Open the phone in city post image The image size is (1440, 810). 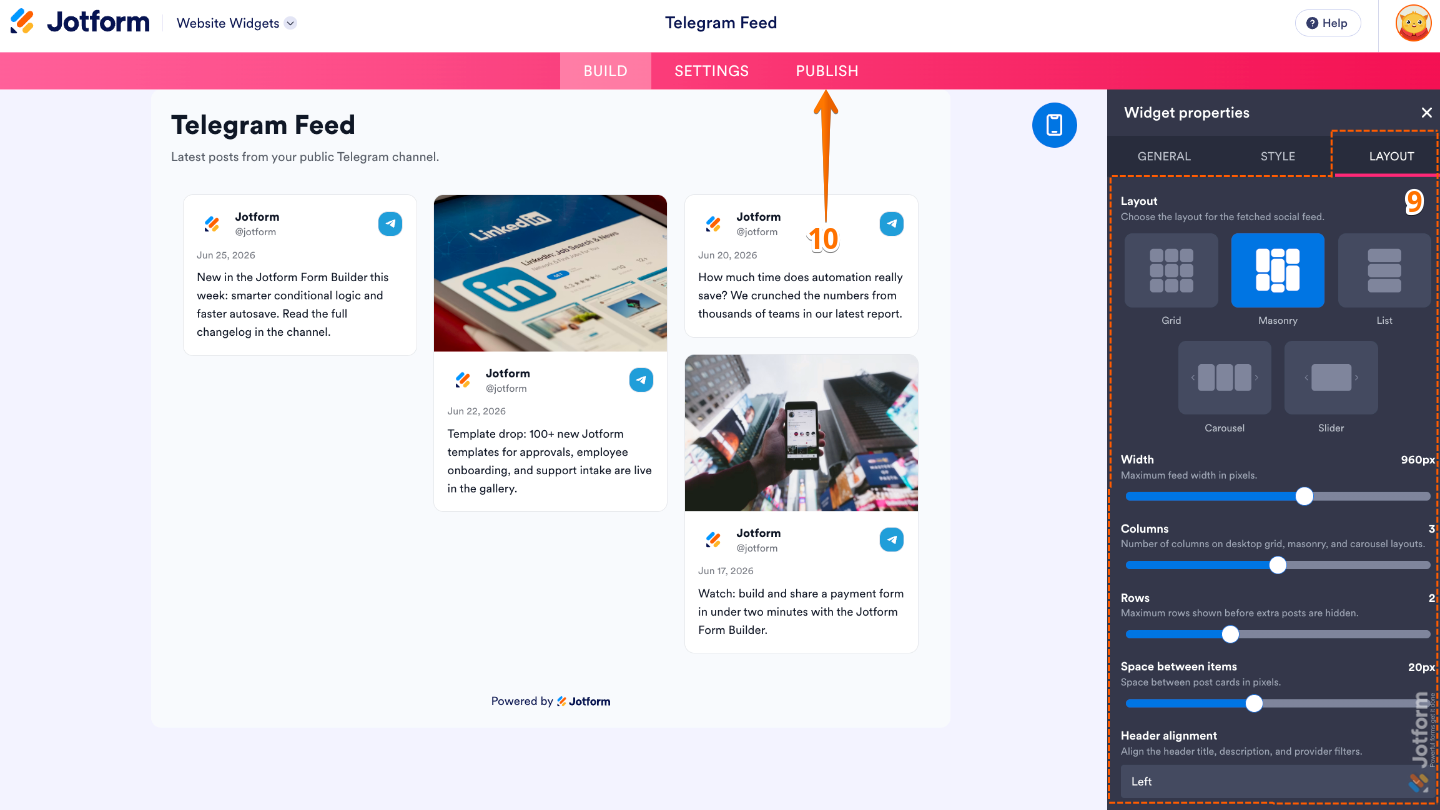(801, 433)
